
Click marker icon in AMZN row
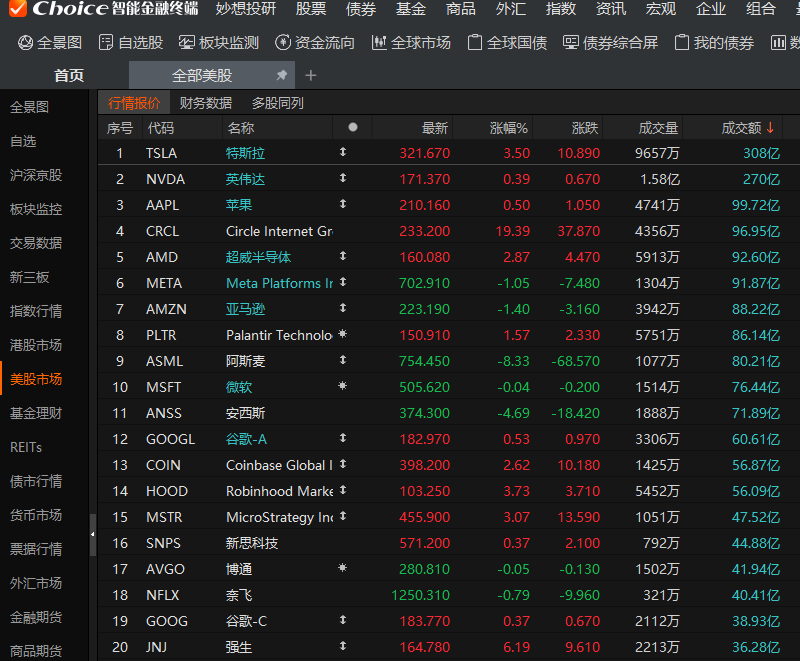coord(343,308)
